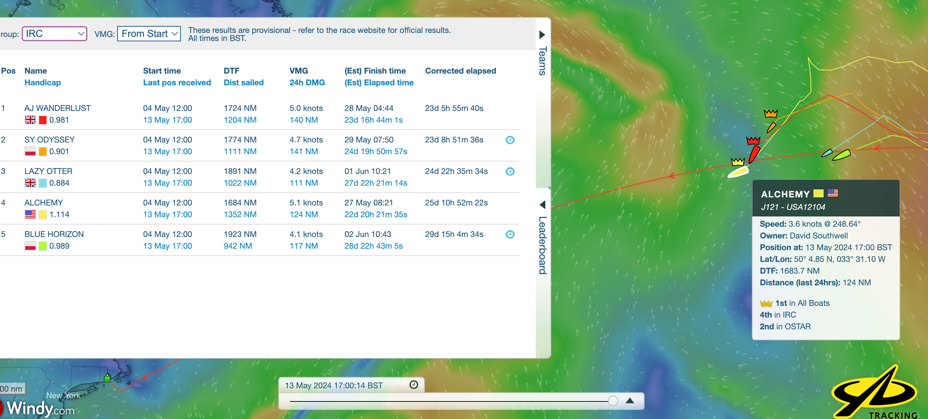Open the VMG 'From Start' dropdown
This screenshot has width=928, height=419.
[148, 34]
